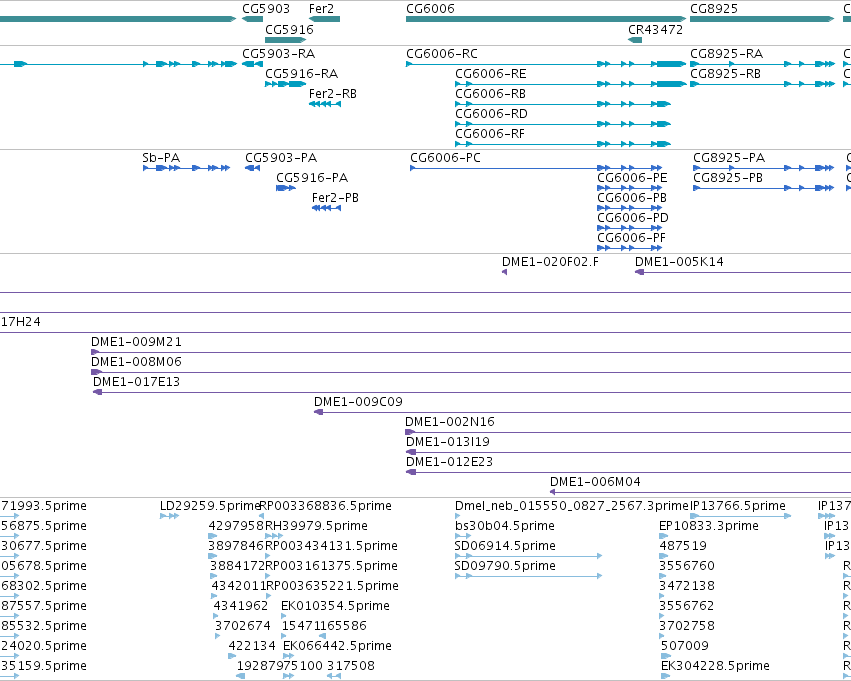
Task: Open transcript label CG6006-RF
Action: click(x=490, y=134)
